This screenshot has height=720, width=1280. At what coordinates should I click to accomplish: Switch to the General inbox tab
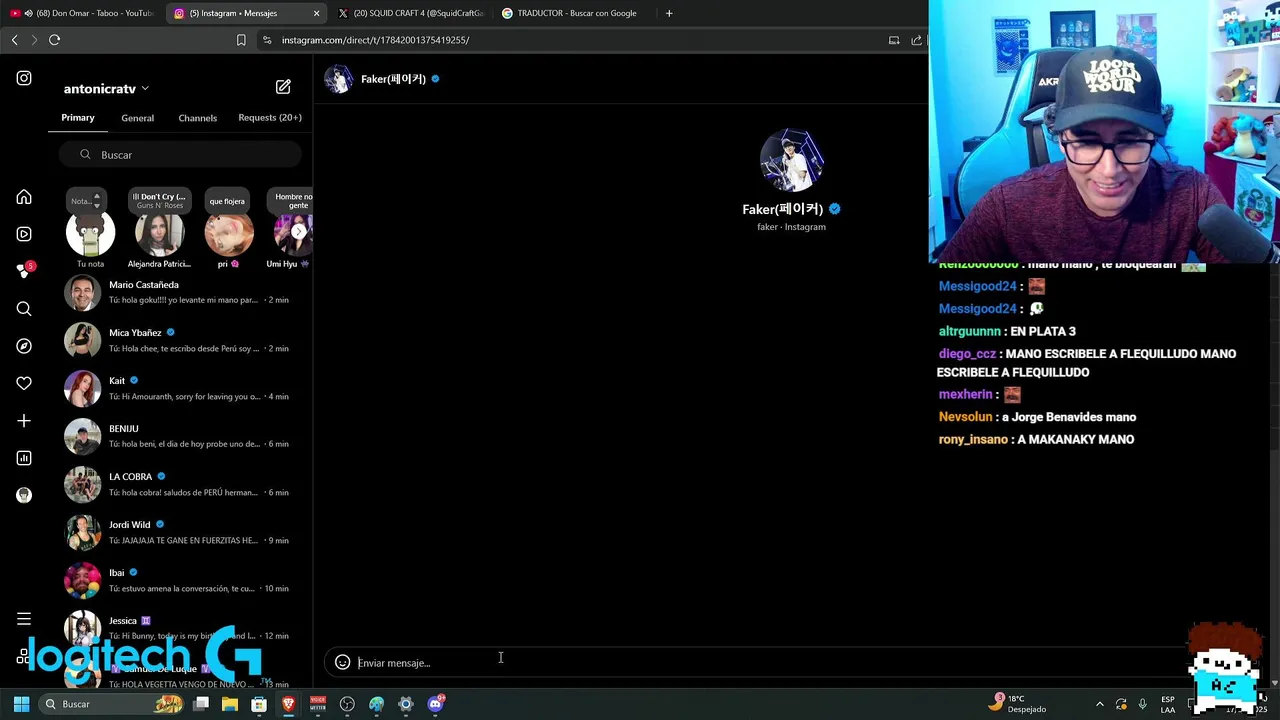pyautogui.click(x=138, y=118)
